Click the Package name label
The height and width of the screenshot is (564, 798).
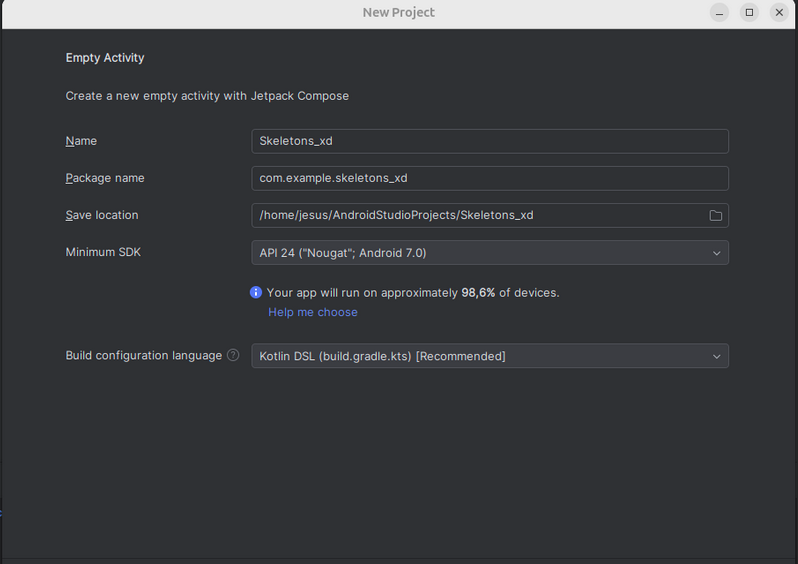pos(105,178)
